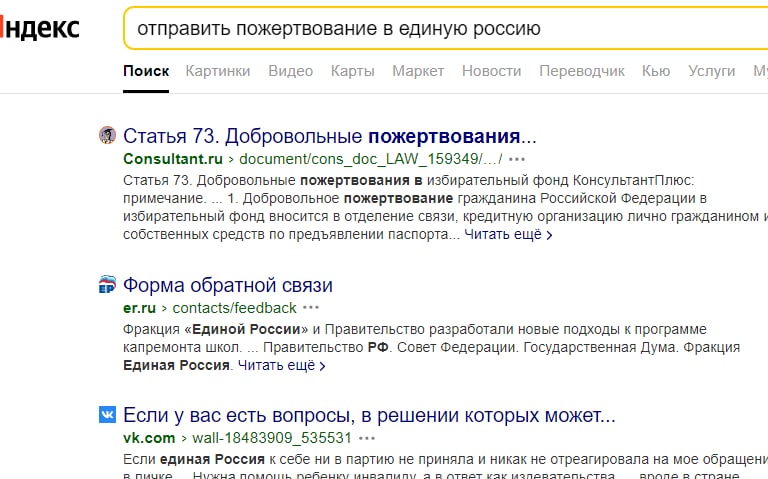Expand 'Читать ещё' in the er.ru snippet

pyautogui.click(x=282, y=365)
